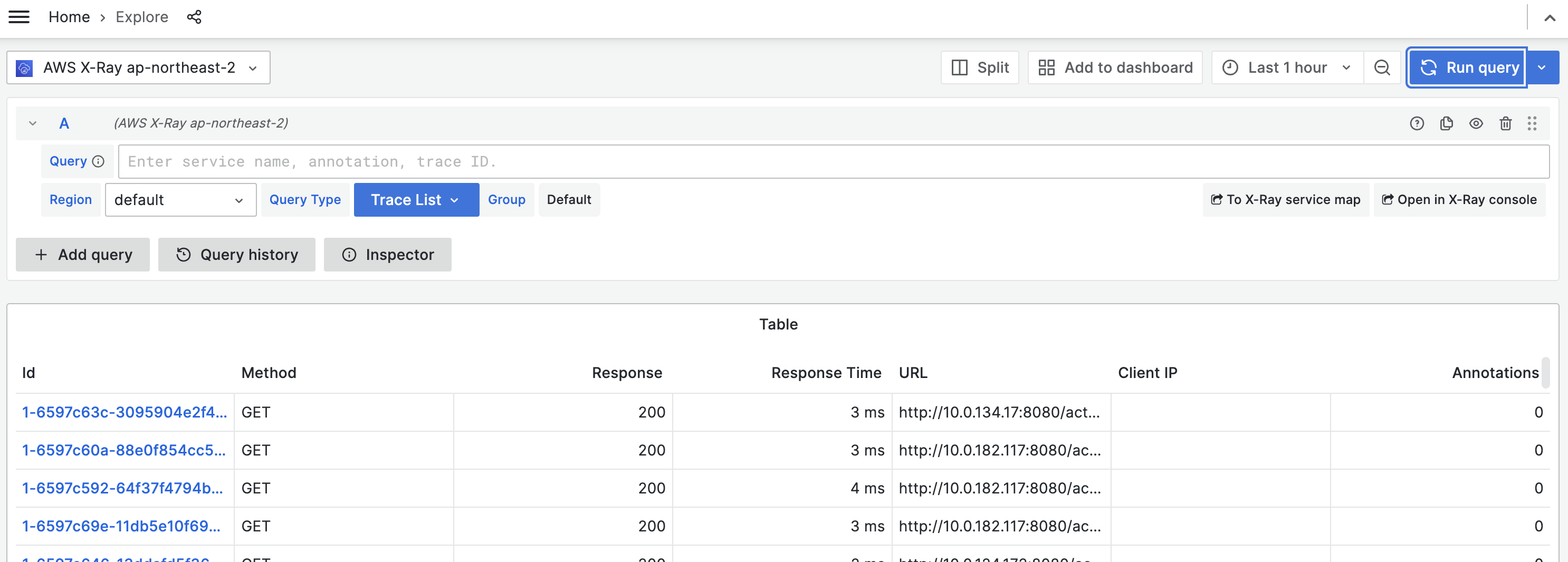Open the Last 1 hour time picker

pos(1287,67)
